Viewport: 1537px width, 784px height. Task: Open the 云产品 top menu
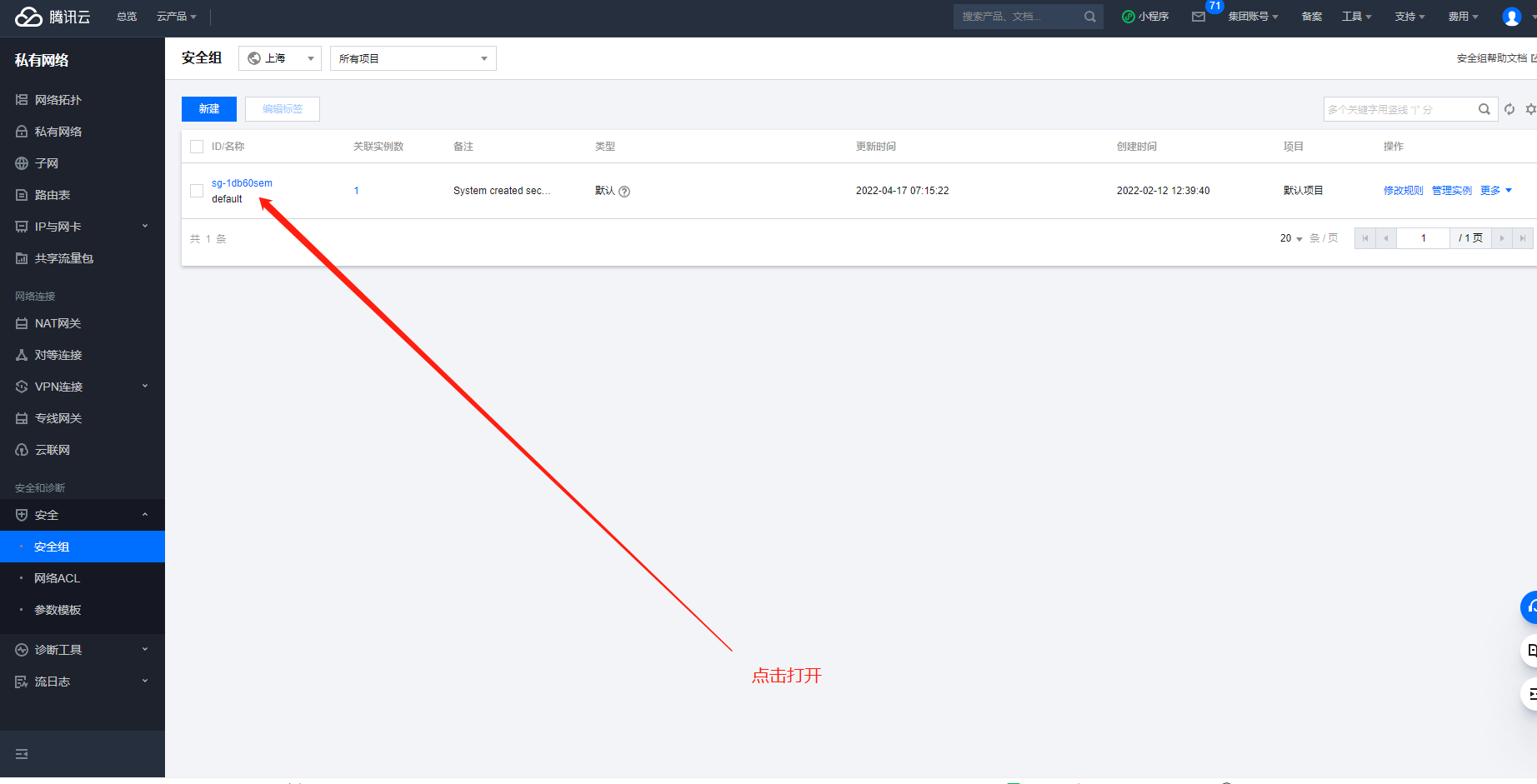pos(177,17)
